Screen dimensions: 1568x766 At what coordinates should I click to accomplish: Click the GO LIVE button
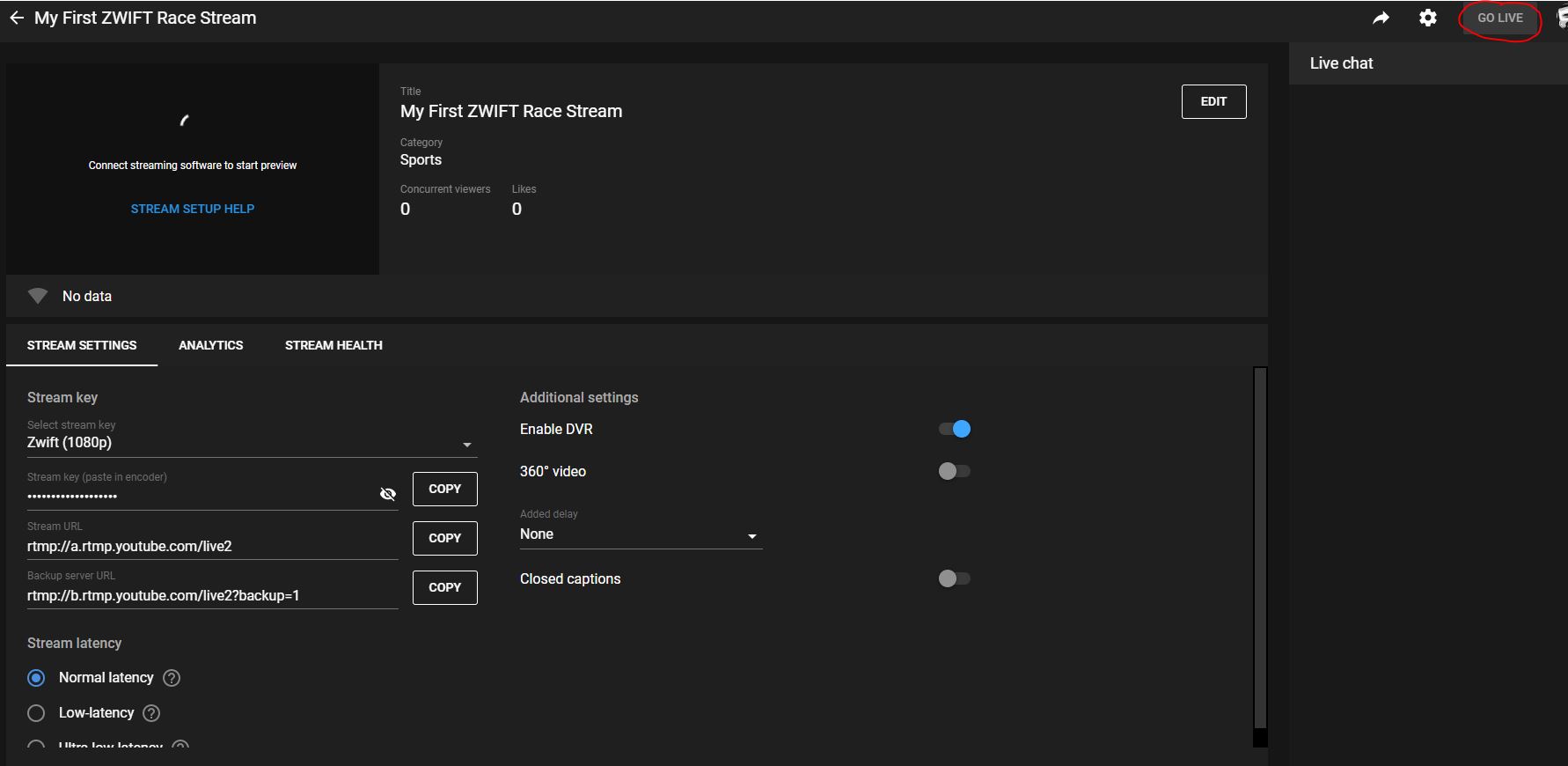(x=1499, y=18)
